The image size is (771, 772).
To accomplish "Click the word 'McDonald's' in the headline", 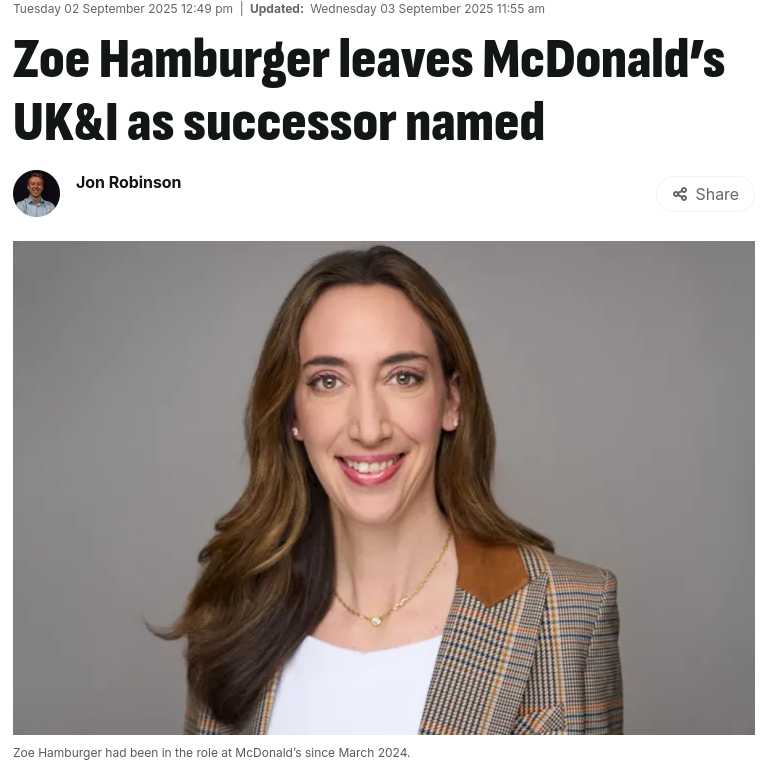I will pyautogui.click(x=604, y=59).
